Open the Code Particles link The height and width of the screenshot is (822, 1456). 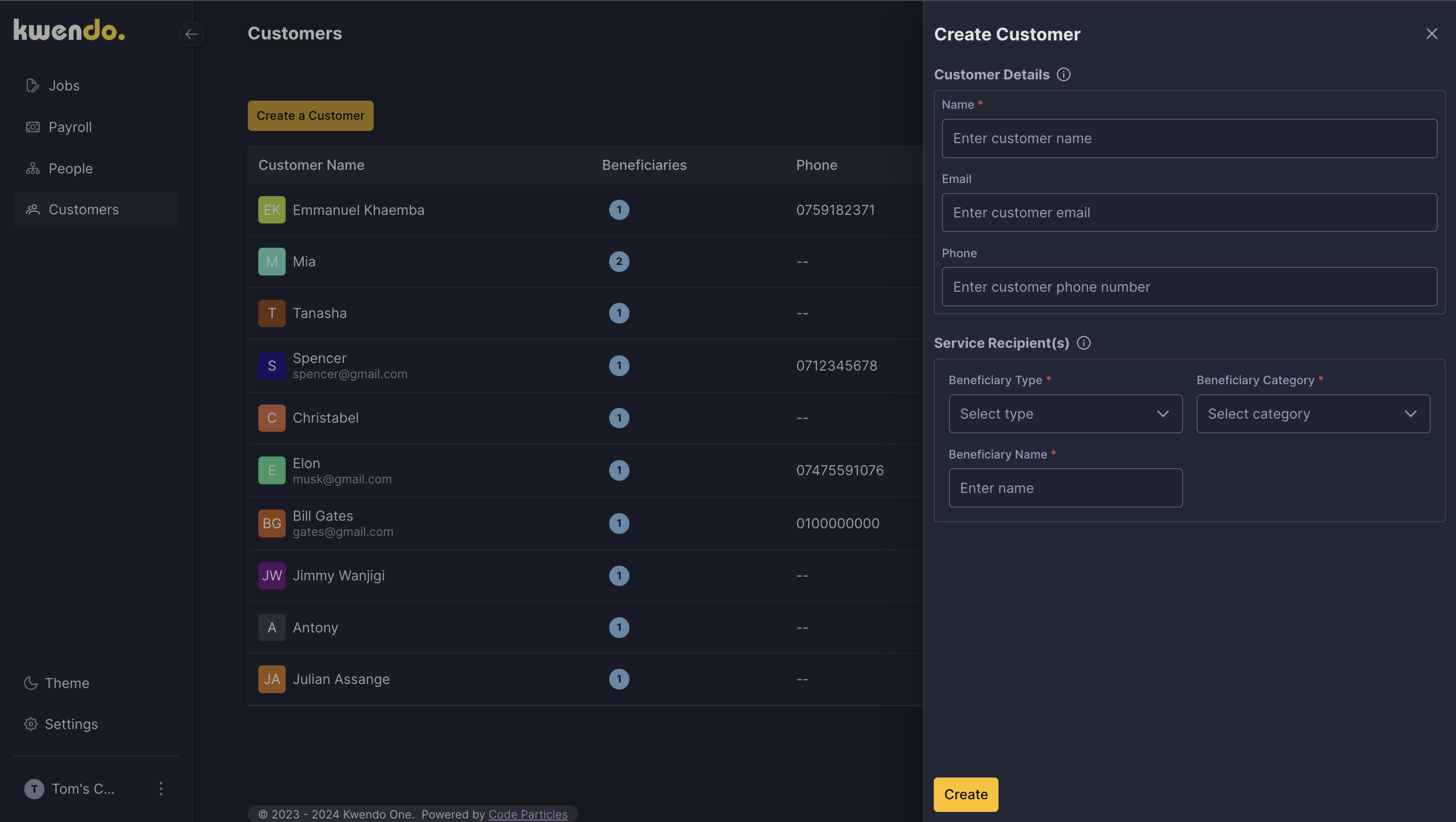[528, 813]
